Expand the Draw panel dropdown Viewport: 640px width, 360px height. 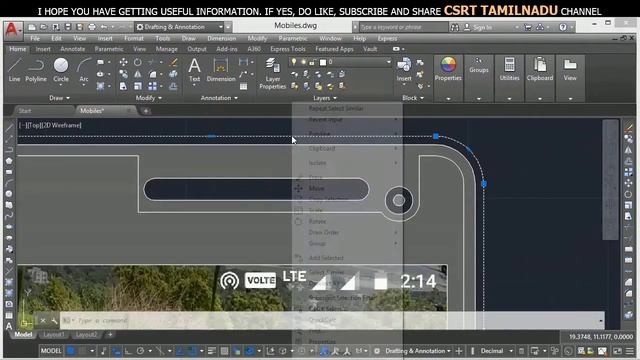click(60, 98)
